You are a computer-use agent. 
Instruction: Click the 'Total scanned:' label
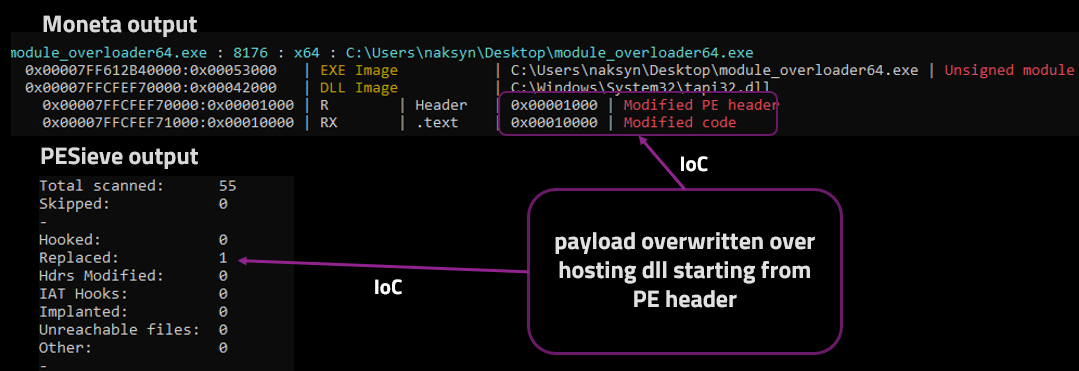point(102,186)
